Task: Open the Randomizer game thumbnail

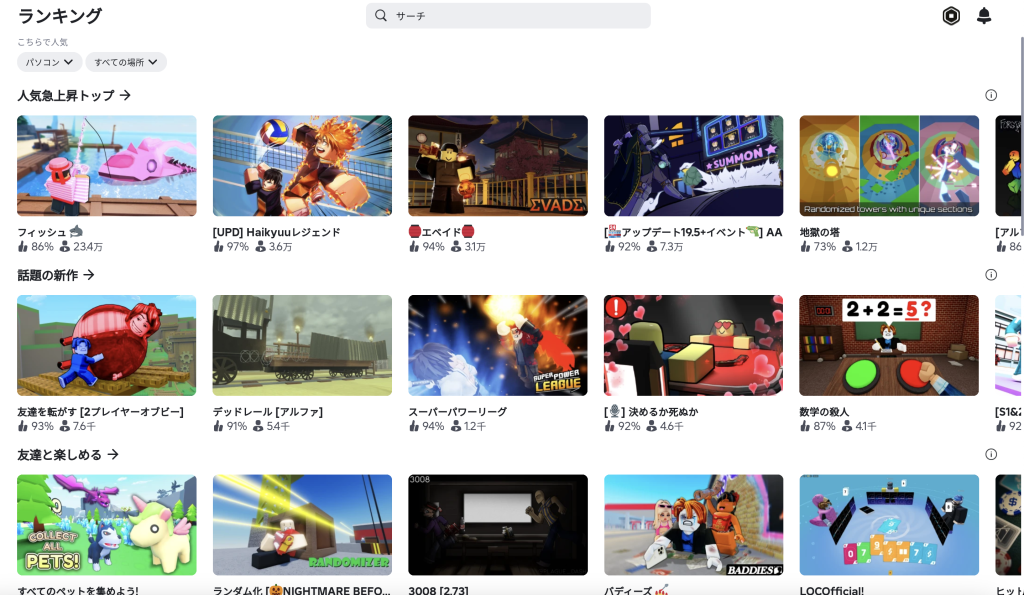Action: click(302, 525)
